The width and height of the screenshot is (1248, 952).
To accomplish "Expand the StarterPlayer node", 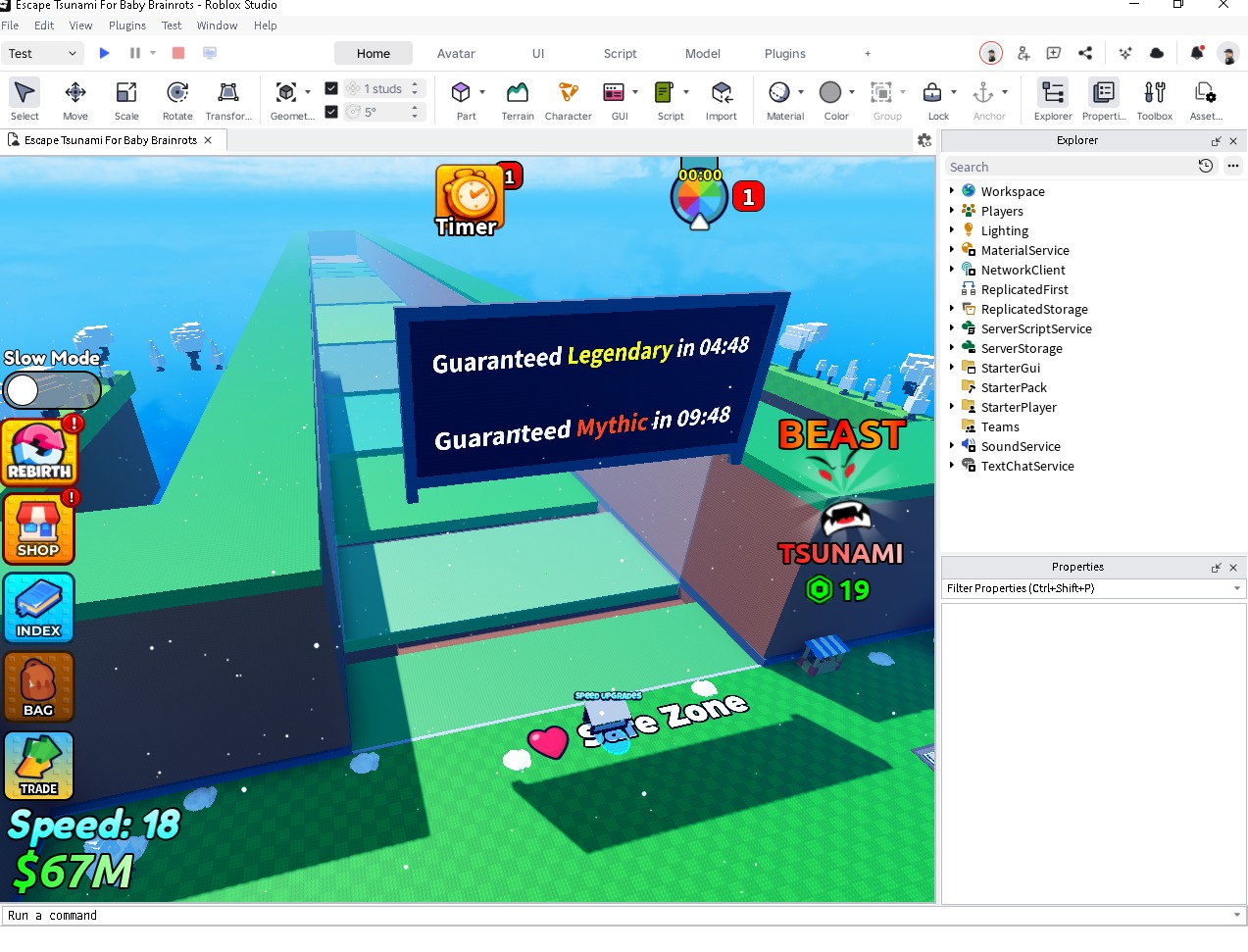I will [x=951, y=406].
